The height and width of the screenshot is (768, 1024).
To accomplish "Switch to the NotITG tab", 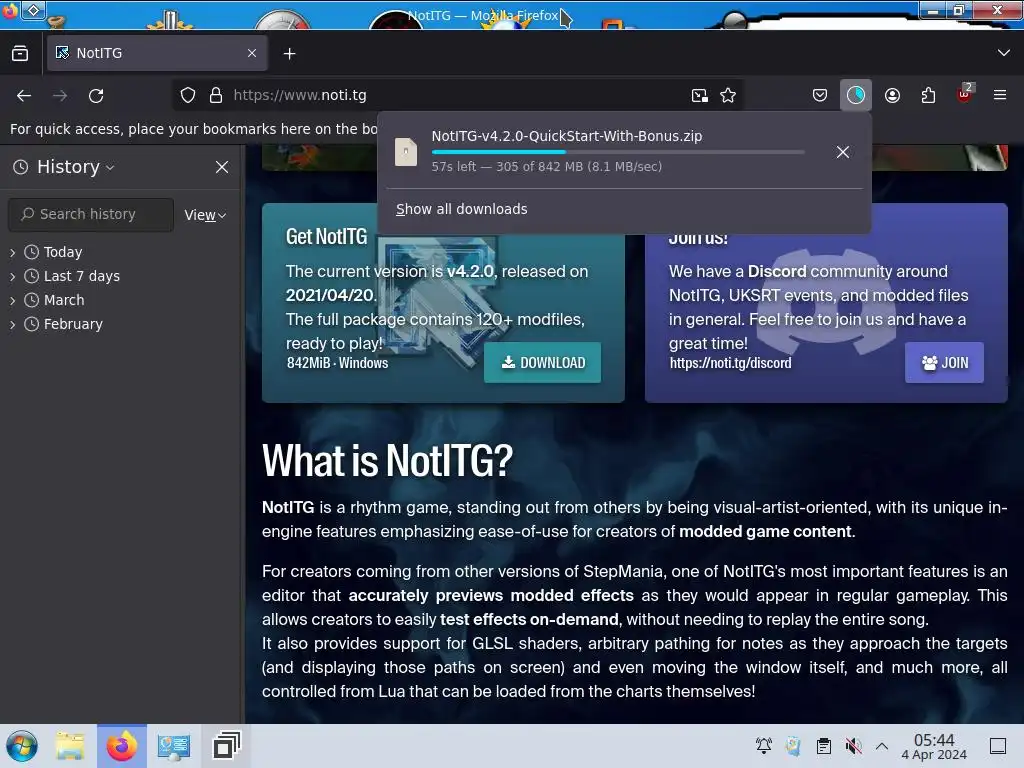I will point(157,53).
